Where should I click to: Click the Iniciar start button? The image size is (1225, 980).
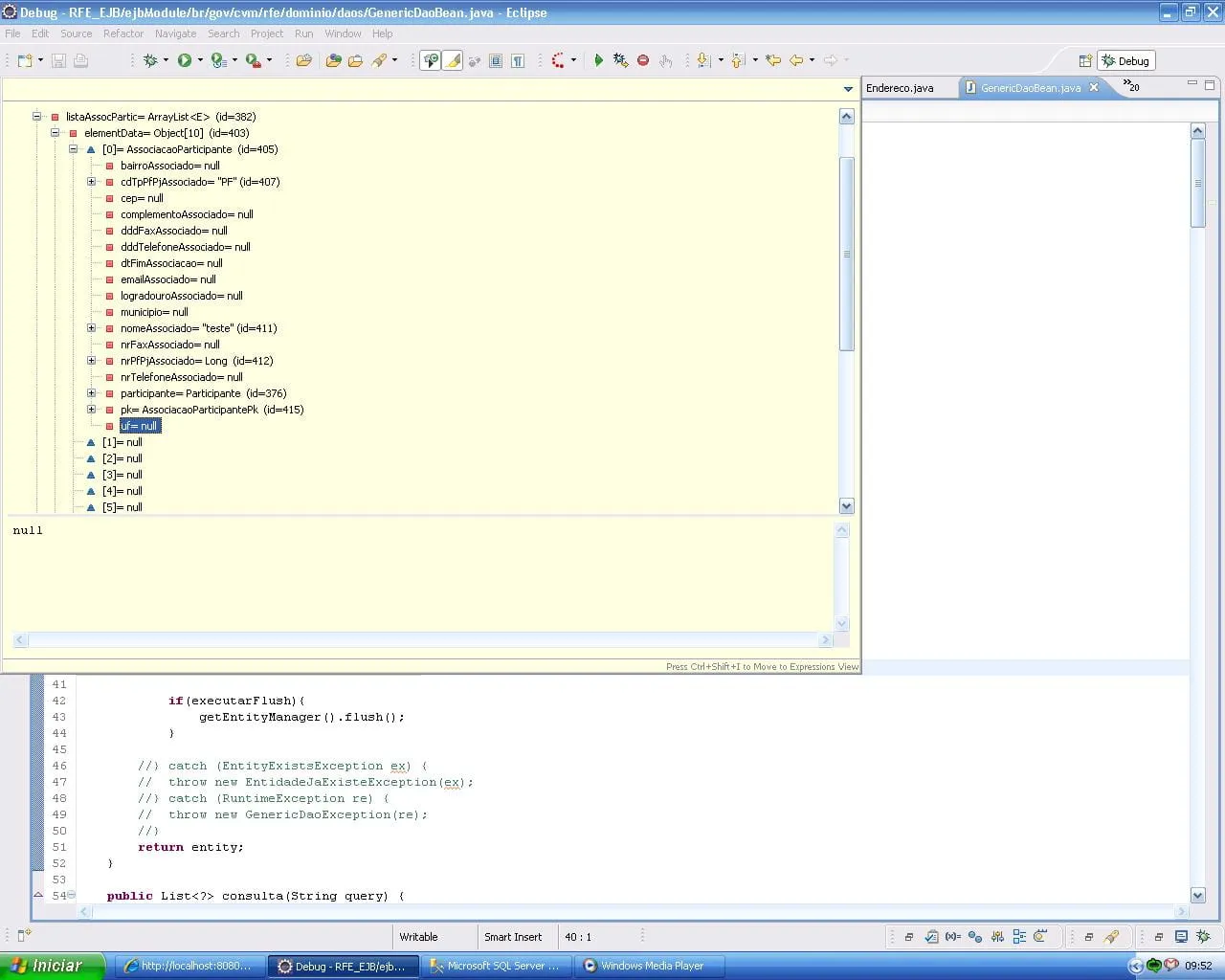pos(50,966)
